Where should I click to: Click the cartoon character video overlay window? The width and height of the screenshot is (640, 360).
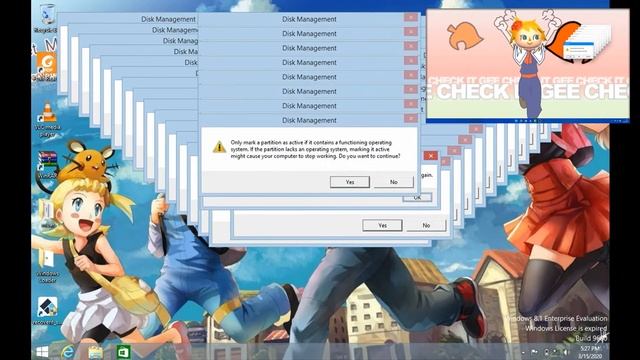(x=528, y=65)
